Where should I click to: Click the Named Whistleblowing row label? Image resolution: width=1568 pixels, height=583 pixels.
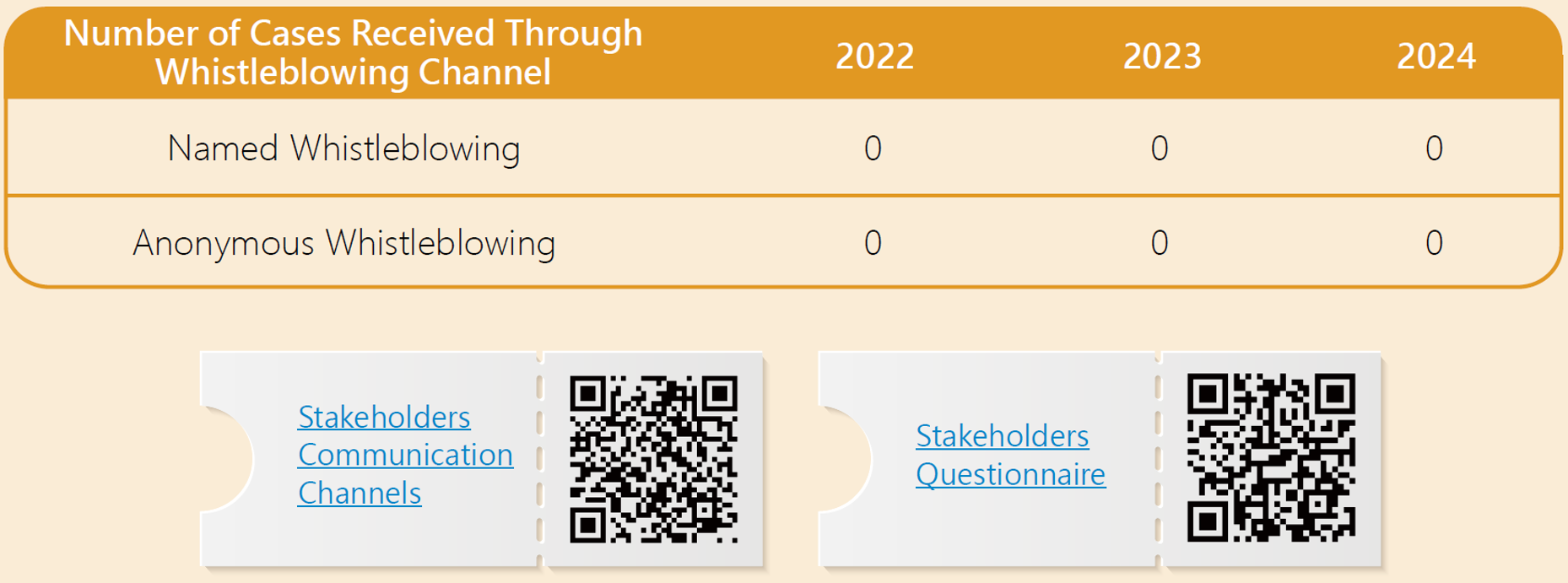coord(343,148)
